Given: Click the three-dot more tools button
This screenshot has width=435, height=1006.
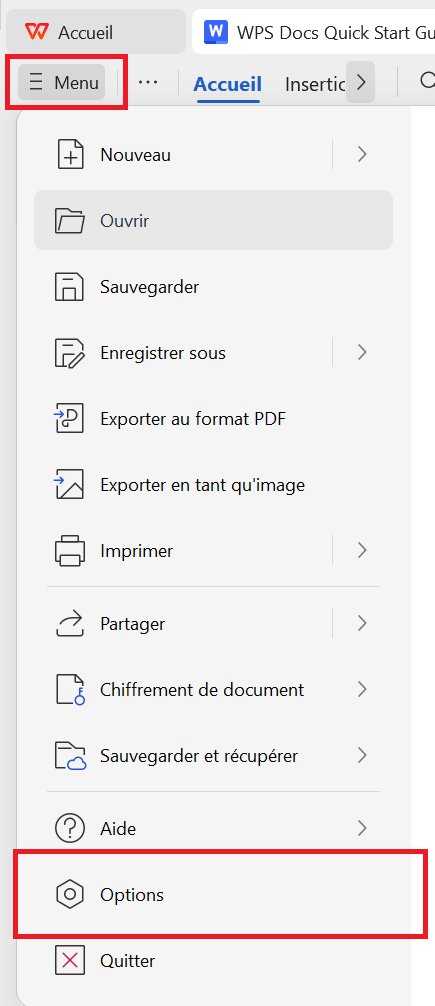Looking at the screenshot, I should pyautogui.click(x=148, y=82).
